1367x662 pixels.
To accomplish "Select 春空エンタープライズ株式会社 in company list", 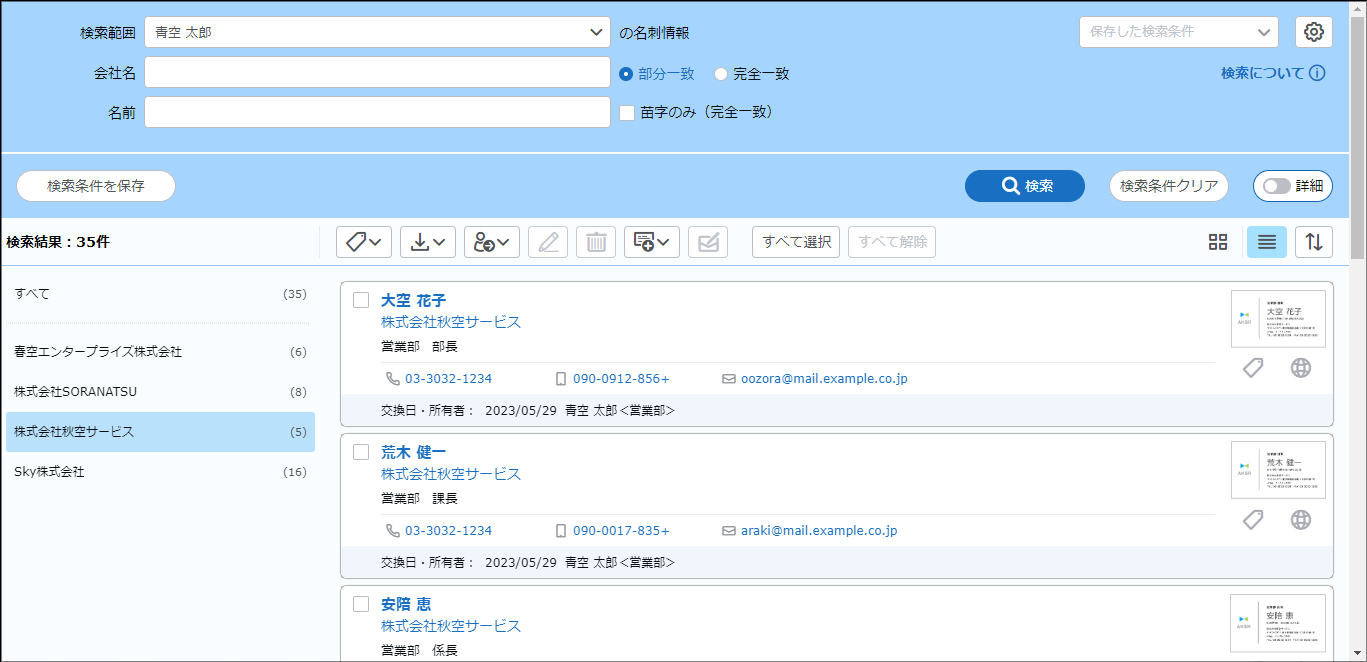I will point(160,352).
